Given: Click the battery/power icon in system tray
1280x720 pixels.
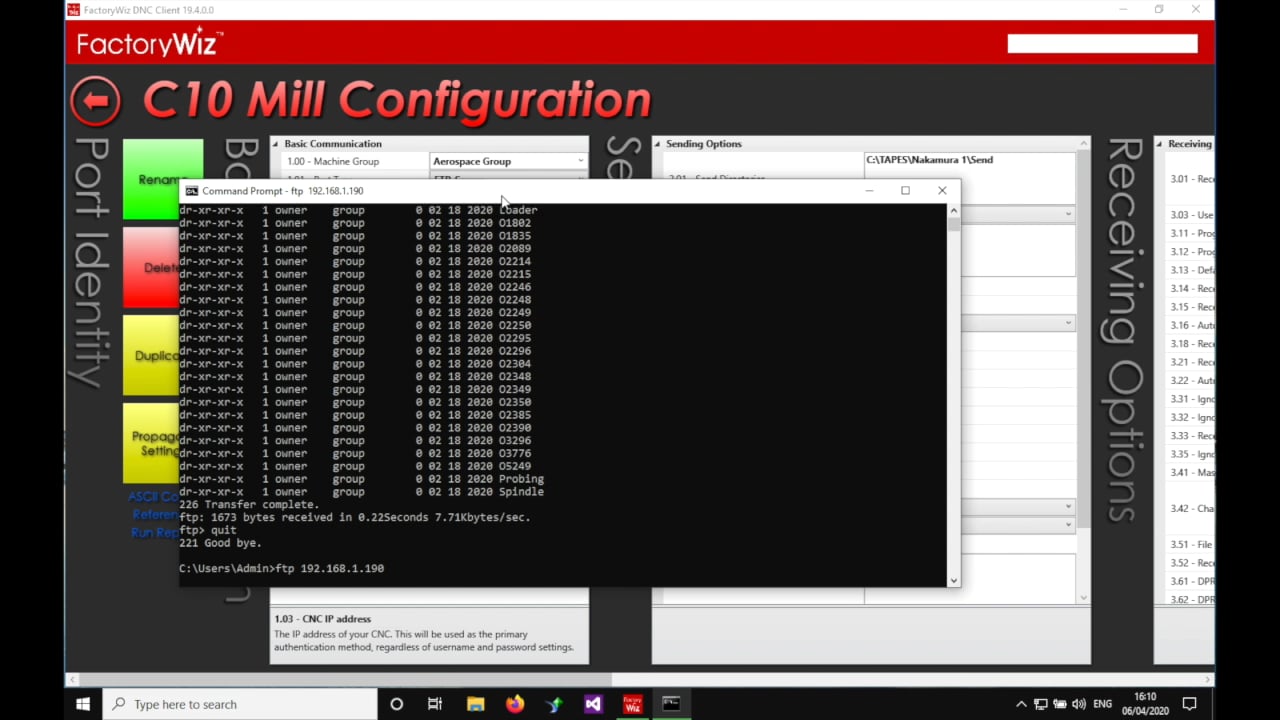Looking at the screenshot, I should pos(1060,704).
